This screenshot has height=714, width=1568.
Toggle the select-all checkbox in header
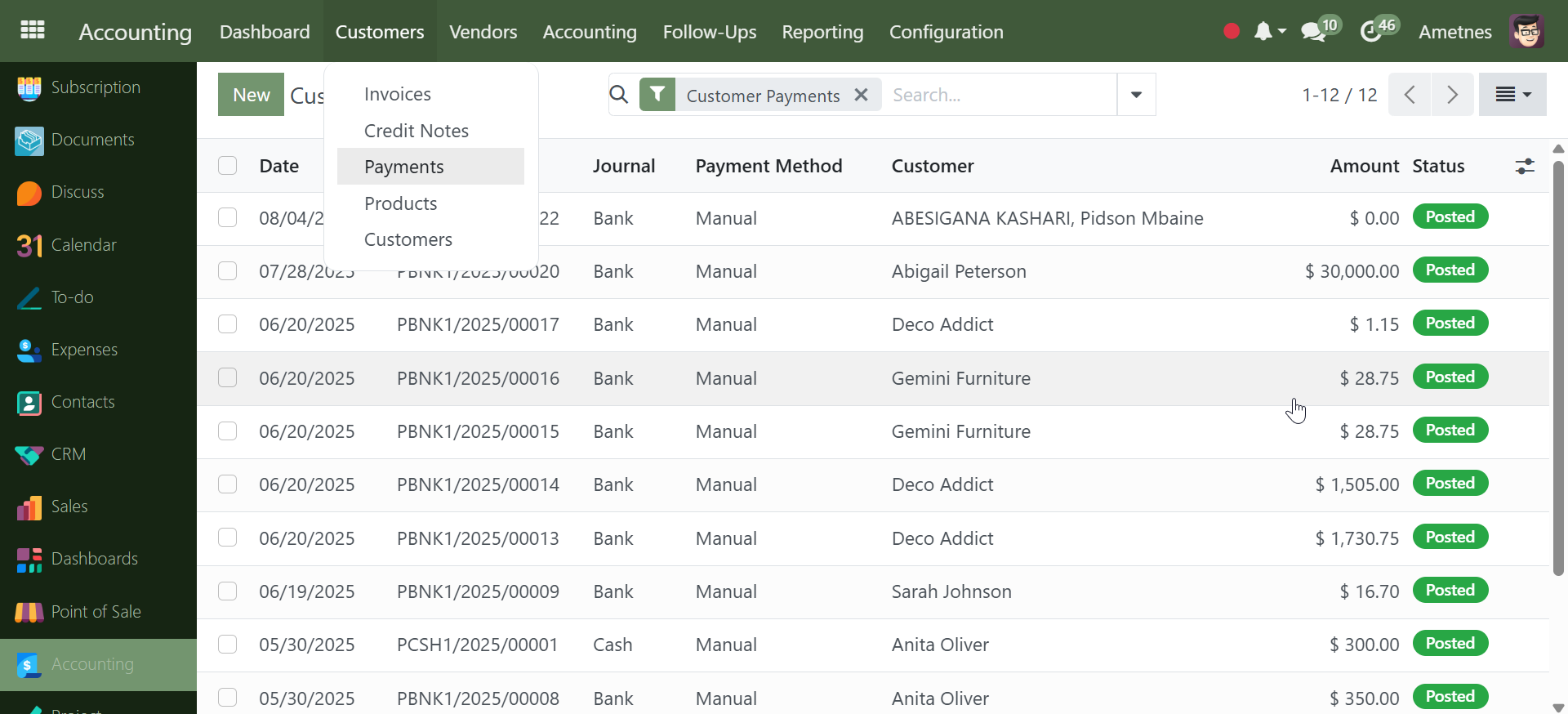pyautogui.click(x=228, y=166)
